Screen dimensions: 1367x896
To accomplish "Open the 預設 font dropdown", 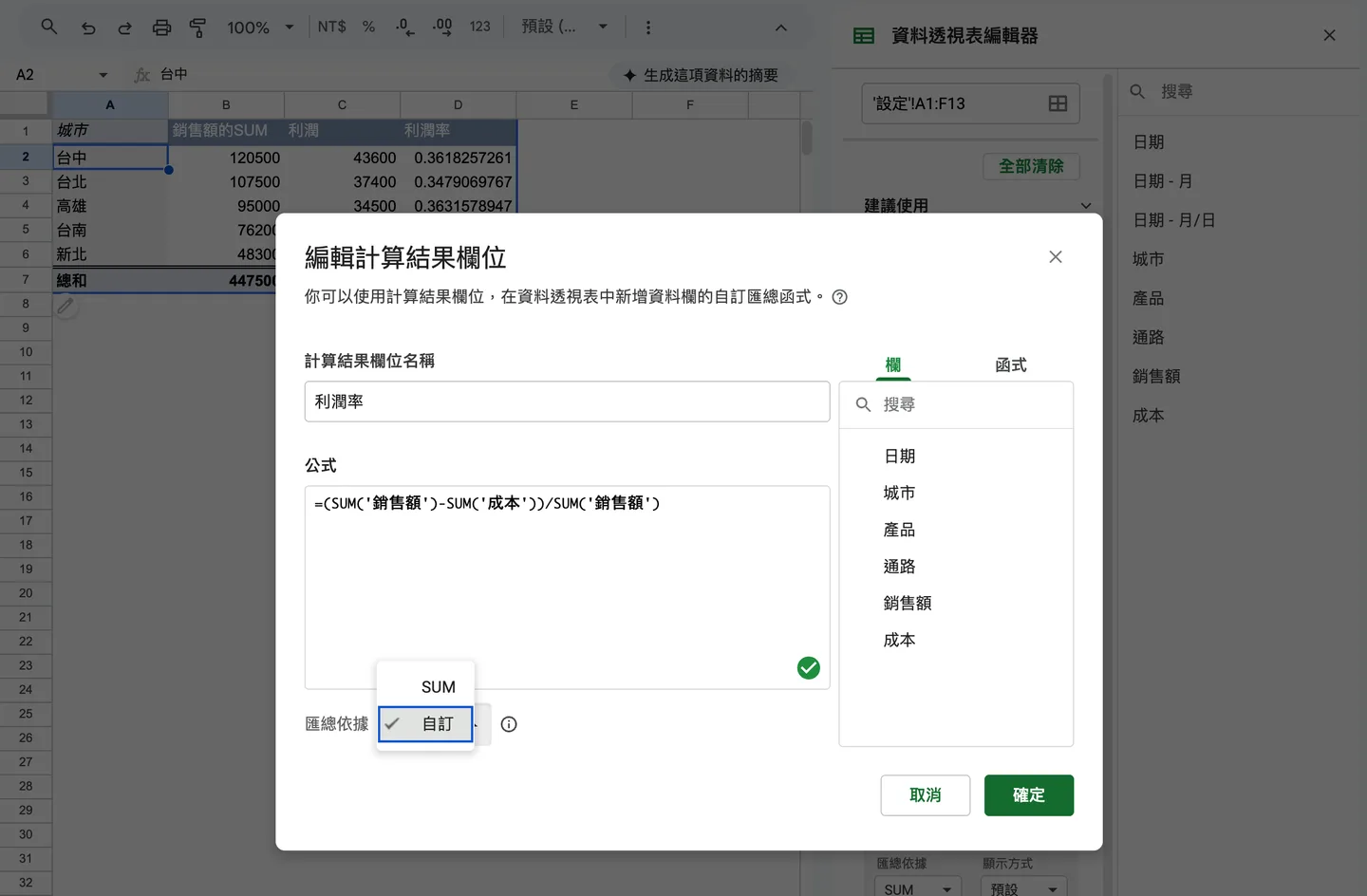I will pos(564,27).
